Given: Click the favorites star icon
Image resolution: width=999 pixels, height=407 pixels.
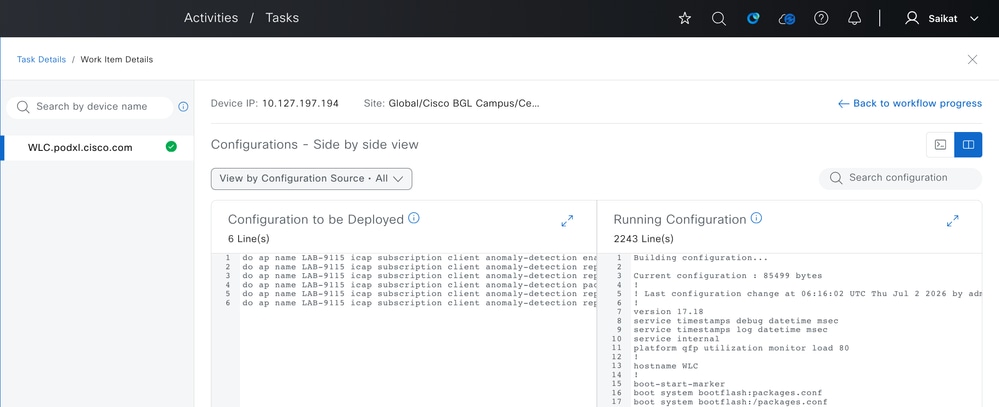Looking at the screenshot, I should [685, 18].
